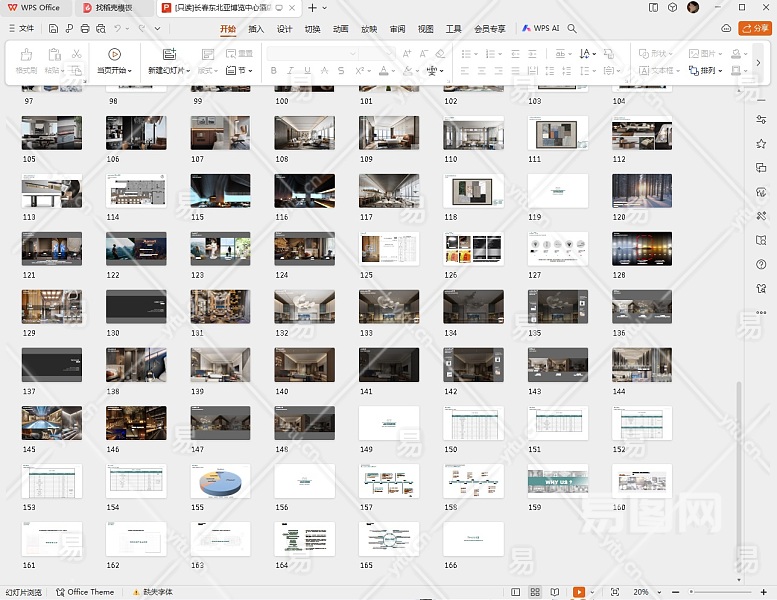Click the orange slideshow play button in status bar

coord(578,592)
